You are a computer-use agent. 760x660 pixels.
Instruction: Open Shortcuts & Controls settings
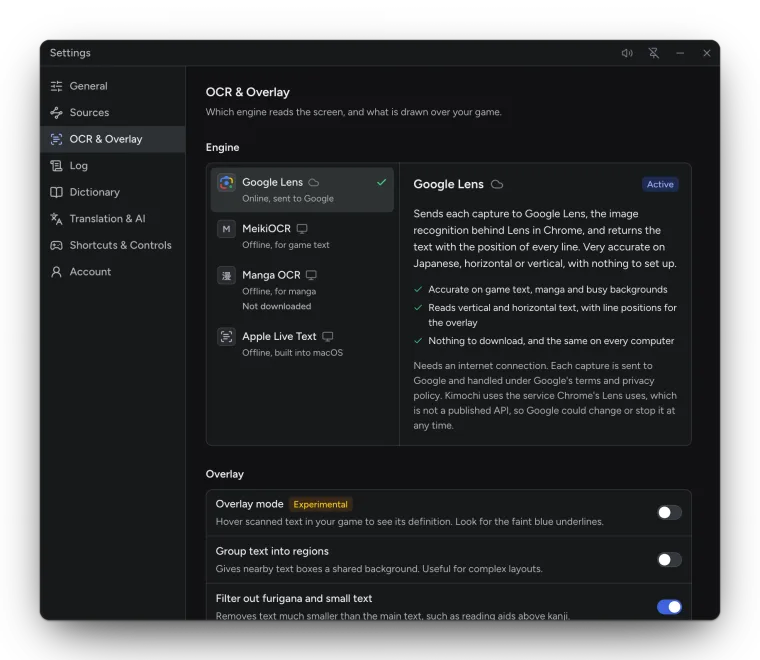[113, 246]
